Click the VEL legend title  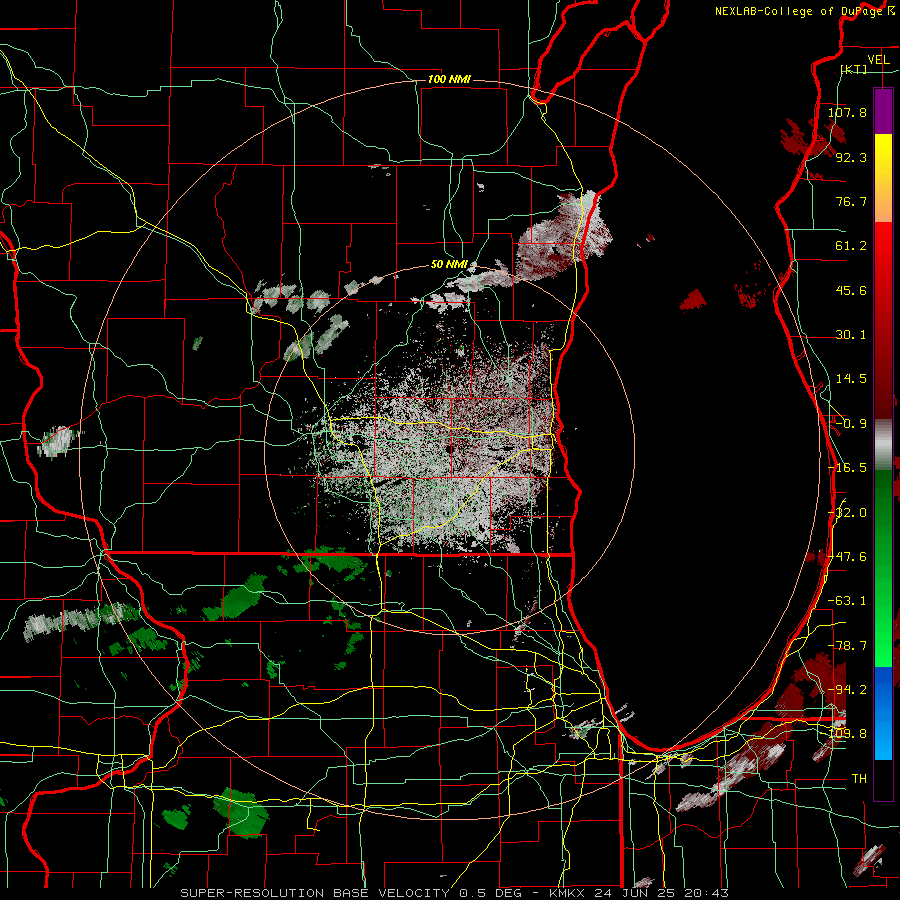[x=878, y=60]
